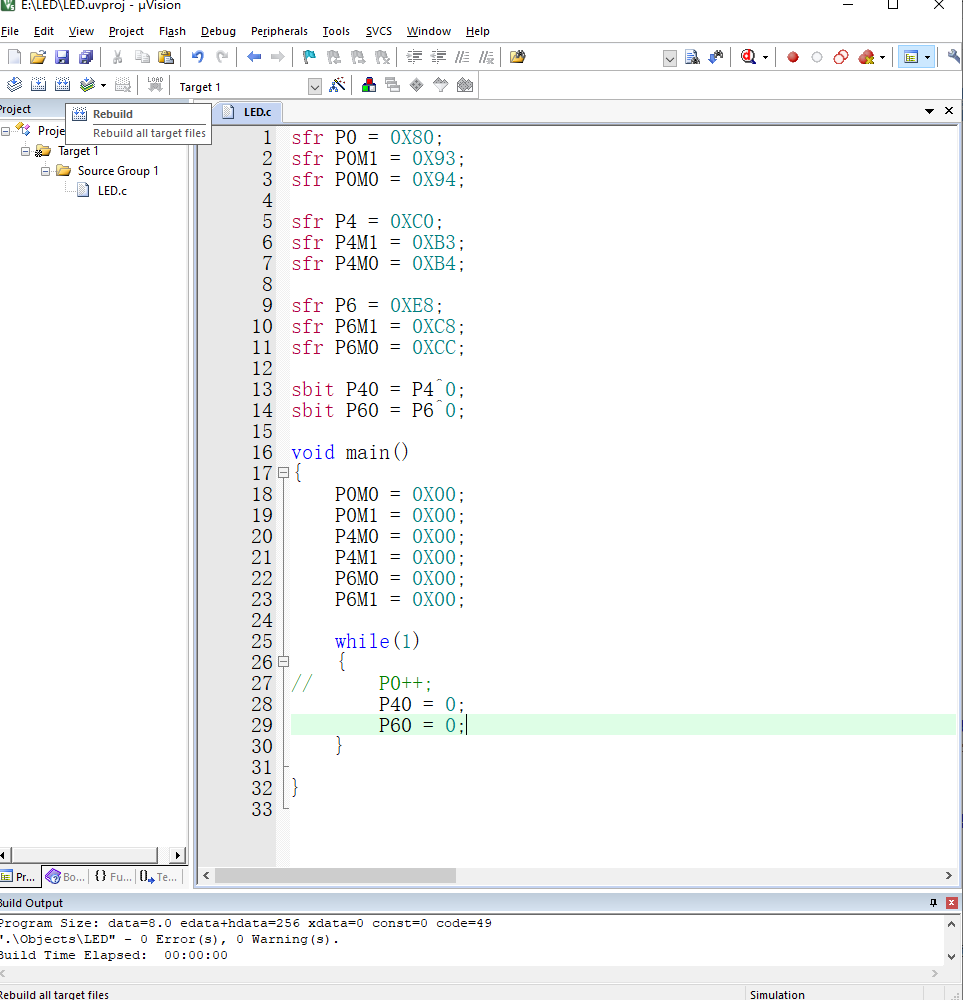Viewport: 963px width, 1000px height.
Task: Open the find text combo dropdown
Action: 670,59
